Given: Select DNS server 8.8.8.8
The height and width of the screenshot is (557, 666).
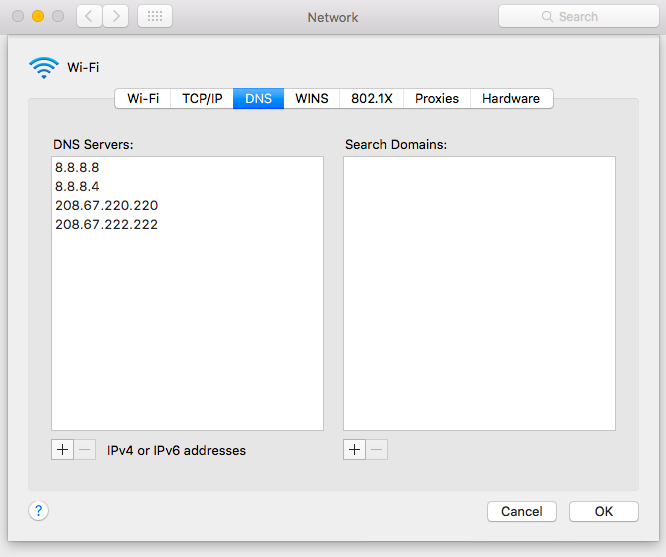Looking at the screenshot, I should (187, 167).
